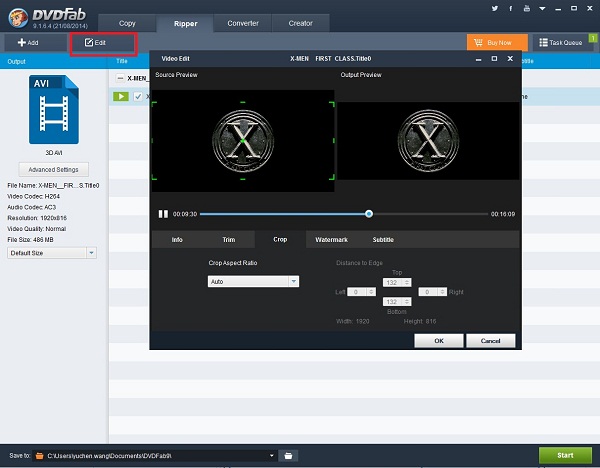Click the Resolution: 1920x816 text
This screenshot has width=600, height=468.
(x=37, y=218)
